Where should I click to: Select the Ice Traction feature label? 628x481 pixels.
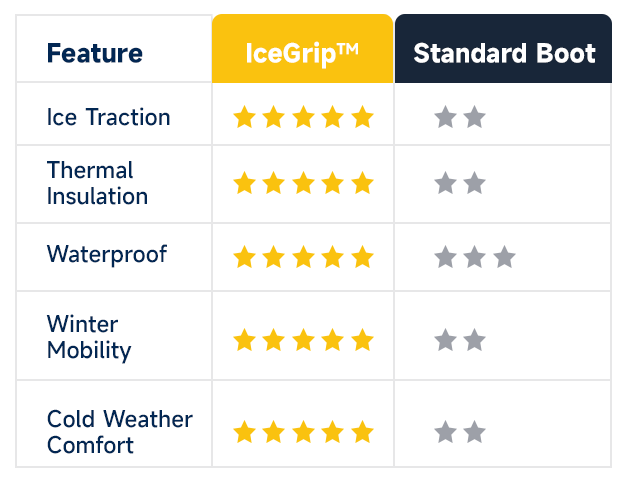click(x=109, y=117)
